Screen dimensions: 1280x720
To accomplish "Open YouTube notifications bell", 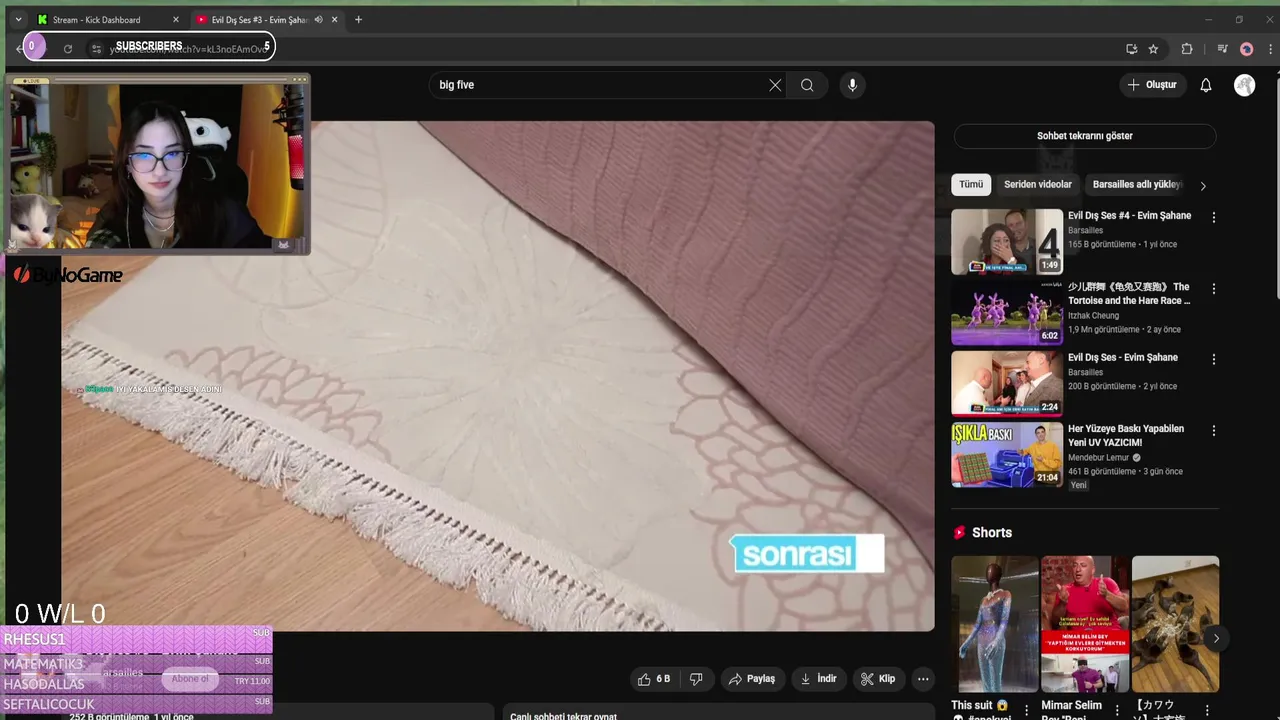I will [1206, 85].
